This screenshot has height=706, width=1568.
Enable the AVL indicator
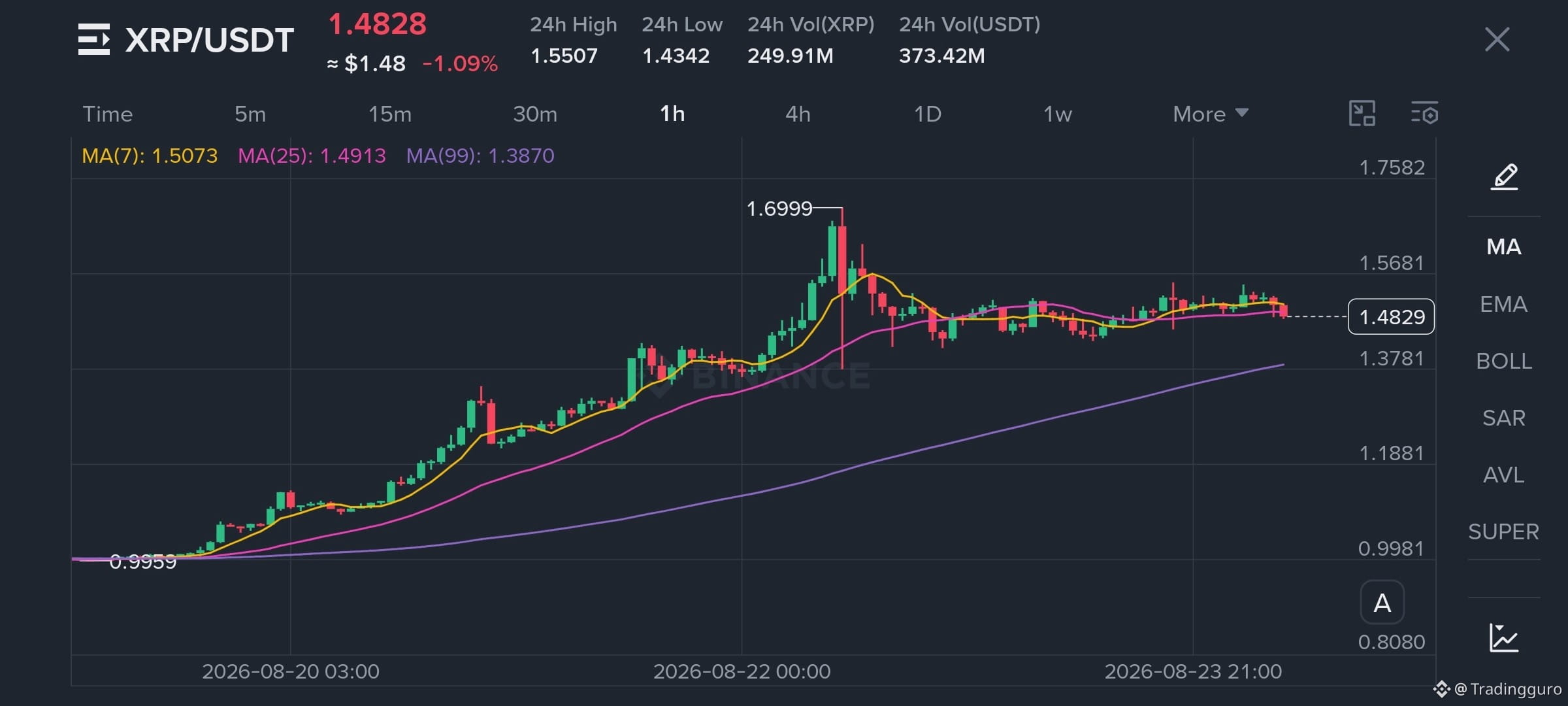(1503, 475)
